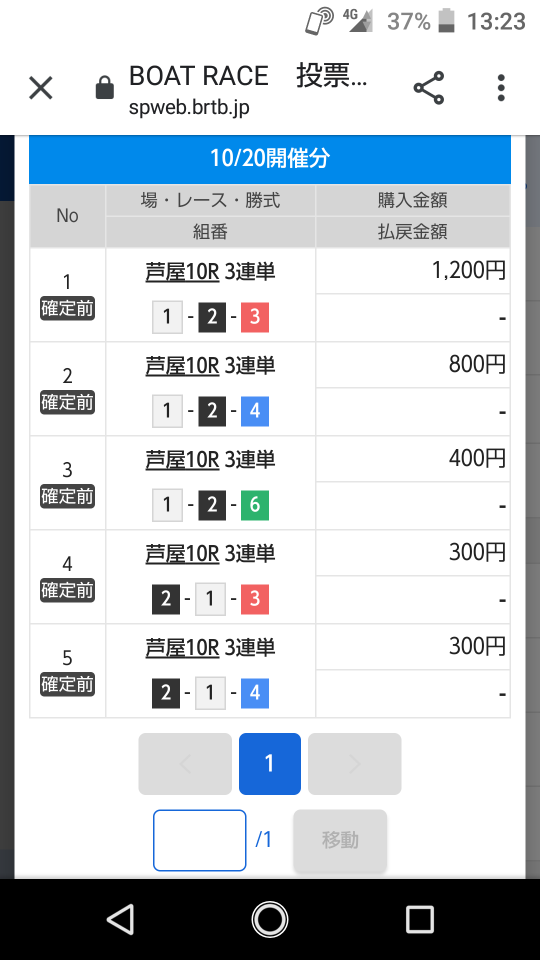Tap Android home circle button
The width and height of the screenshot is (540, 960).
(269, 920)
